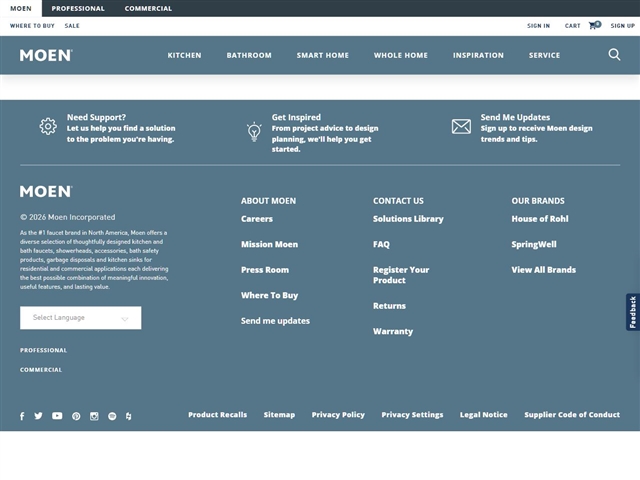
Task: Click the Send Me Updates envelope icon
Action: (461, 127)
